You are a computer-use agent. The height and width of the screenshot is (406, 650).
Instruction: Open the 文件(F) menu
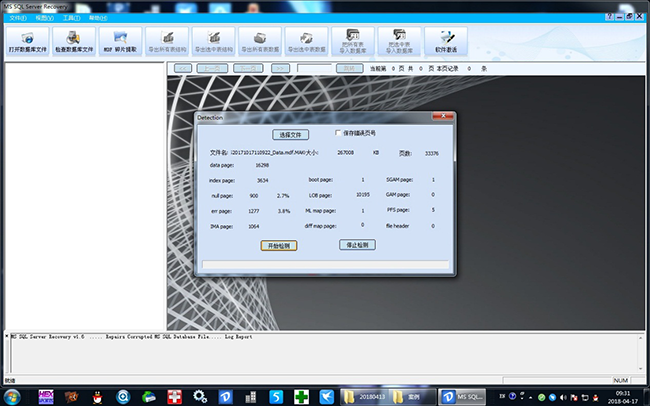click(18, 18)
